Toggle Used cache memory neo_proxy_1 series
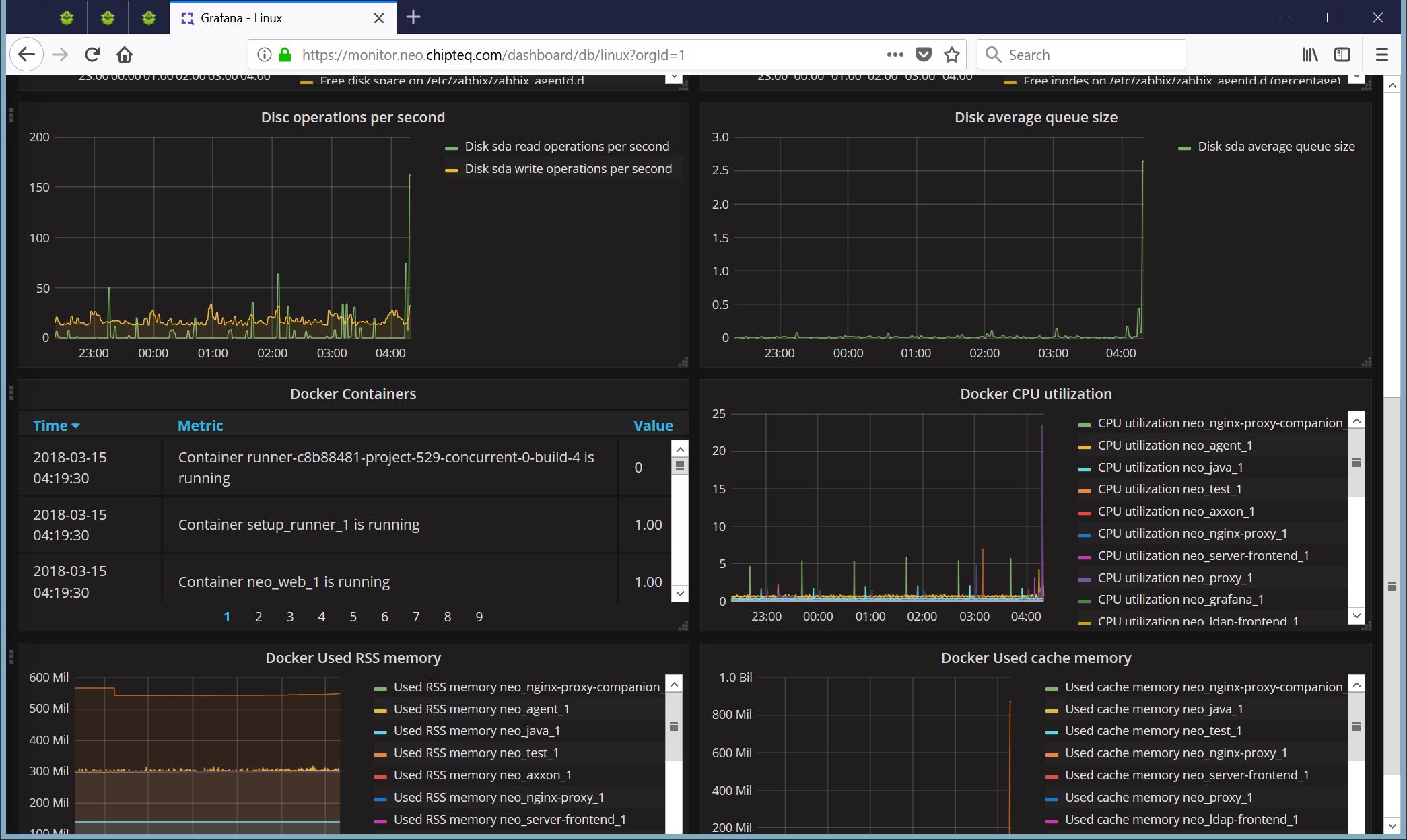The image size is (1407, 840). coord(1159,797)
